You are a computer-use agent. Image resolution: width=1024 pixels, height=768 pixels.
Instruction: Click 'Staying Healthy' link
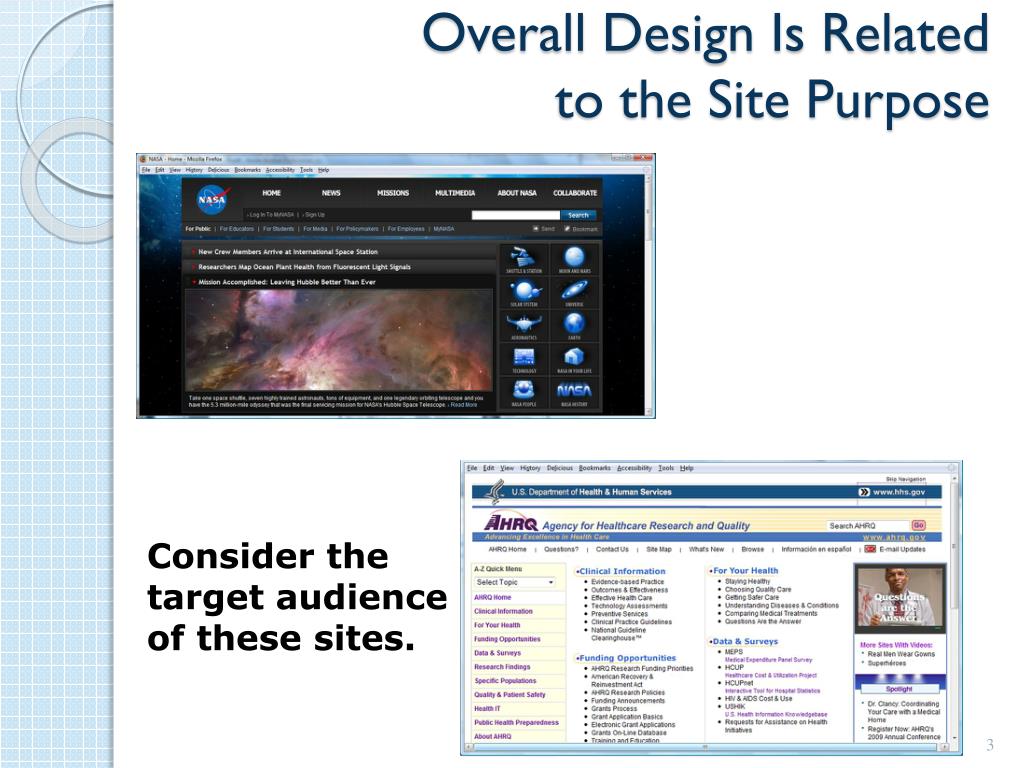pyautogui.click(x=748, y=581)
